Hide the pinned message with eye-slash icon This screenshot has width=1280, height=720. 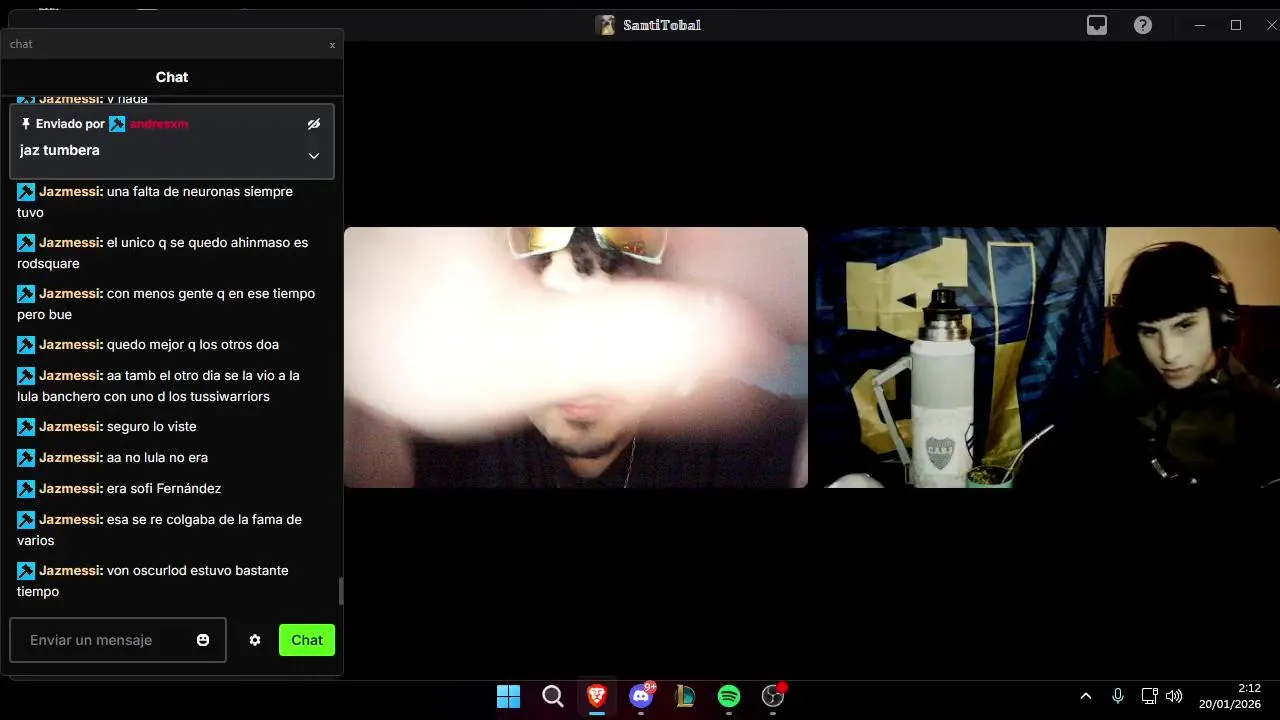(314, 124)
